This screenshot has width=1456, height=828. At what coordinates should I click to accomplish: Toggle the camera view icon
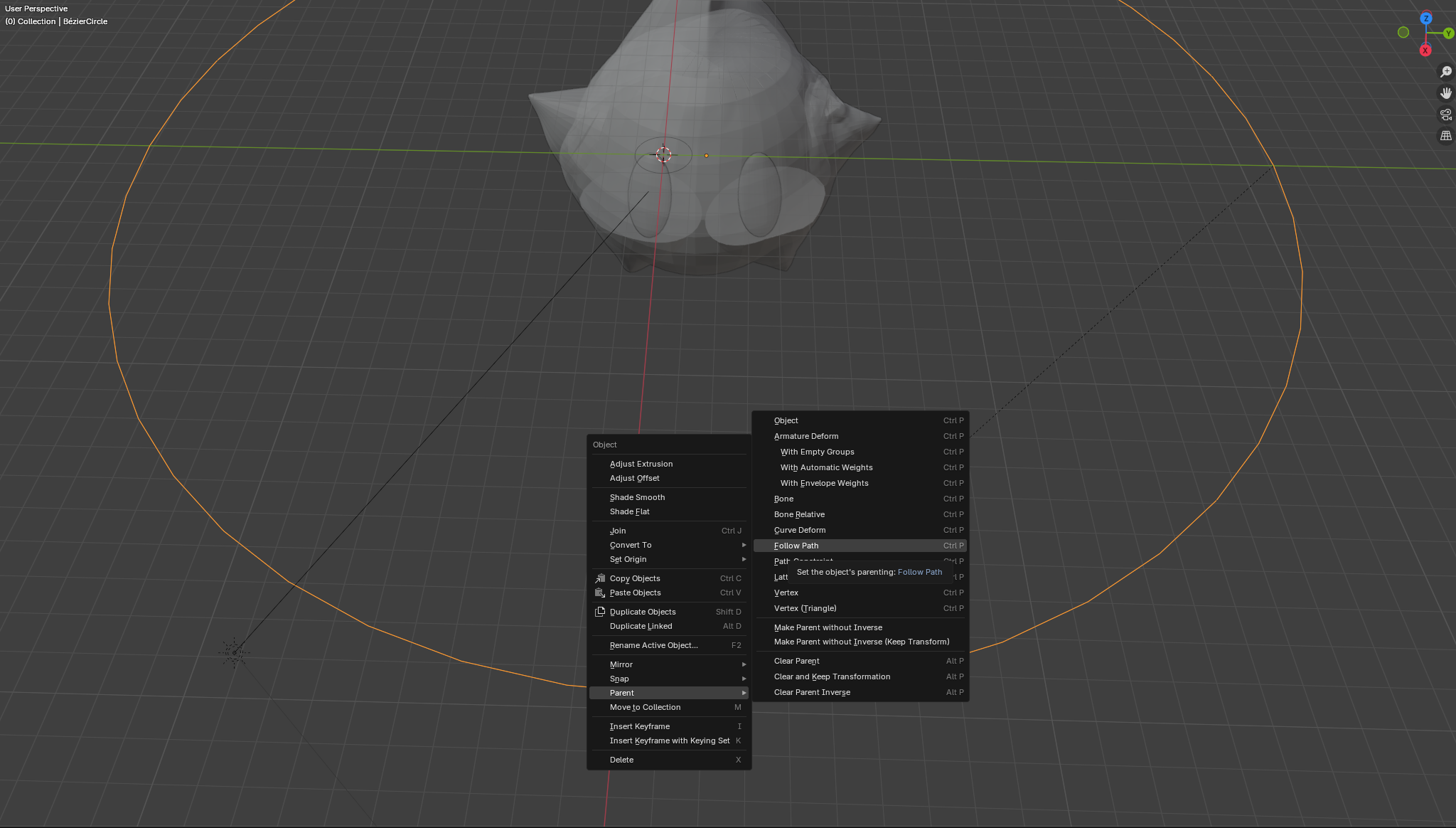(x=1445, y=115)
